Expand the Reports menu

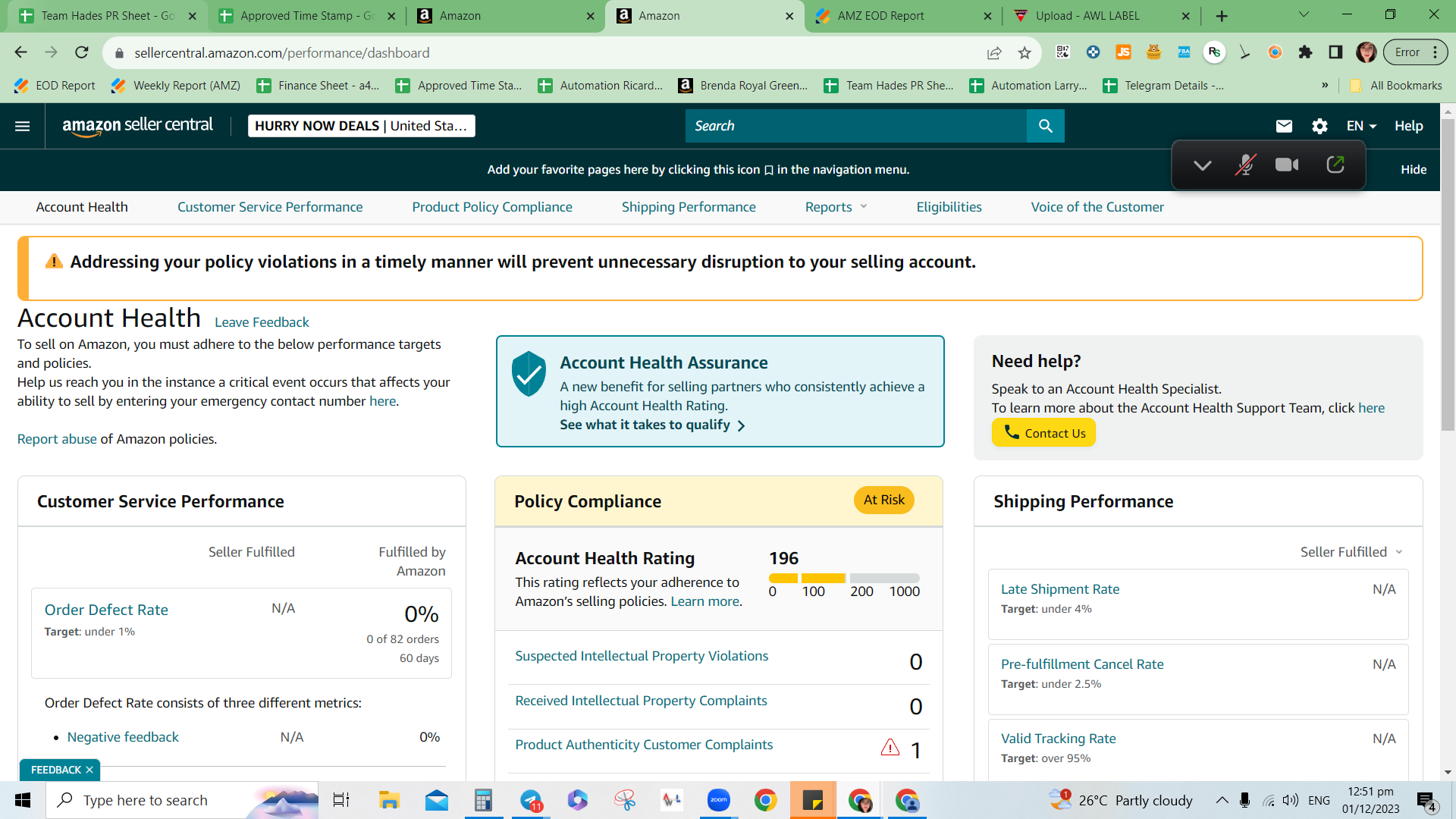point(836,207)
